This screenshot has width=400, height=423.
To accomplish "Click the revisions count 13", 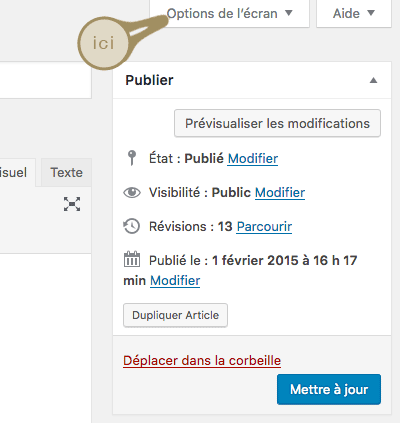I will (225, 227).
